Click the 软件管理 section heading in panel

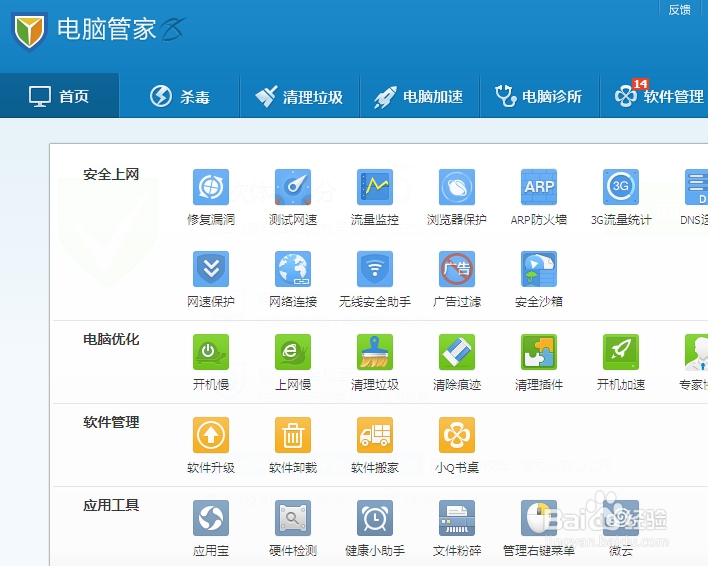pyautogui.click(x=111, y=422)
